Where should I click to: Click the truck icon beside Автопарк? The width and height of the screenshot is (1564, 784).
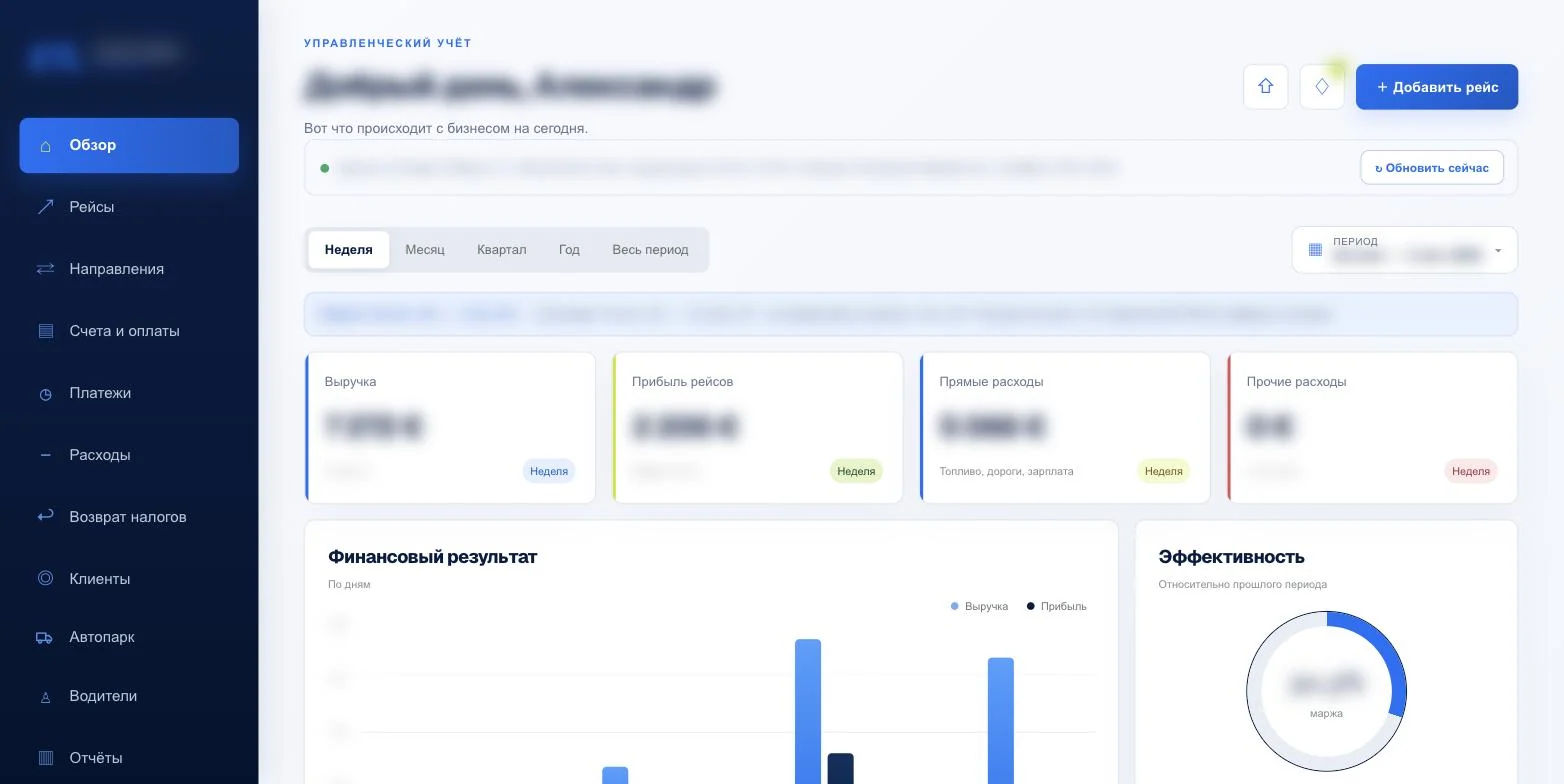pos(44,638)
